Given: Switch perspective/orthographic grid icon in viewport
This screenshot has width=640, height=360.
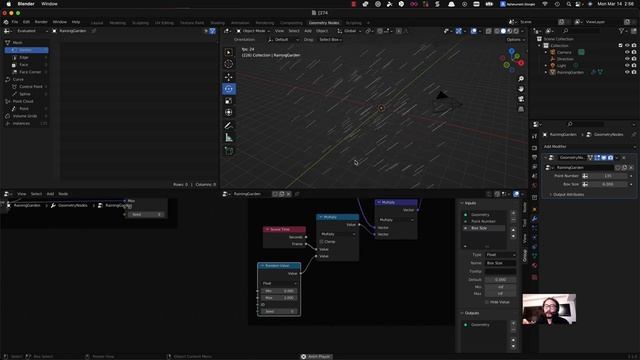Looking at the screenshot, I should click(x=521, y=109).
